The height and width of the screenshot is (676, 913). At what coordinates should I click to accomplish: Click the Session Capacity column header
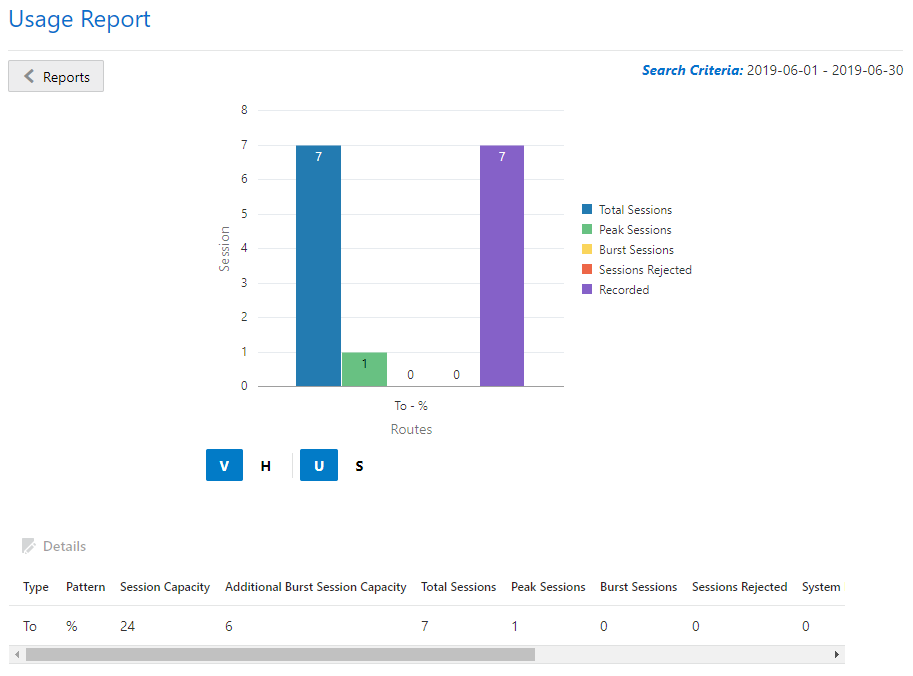tap(164, 587)
